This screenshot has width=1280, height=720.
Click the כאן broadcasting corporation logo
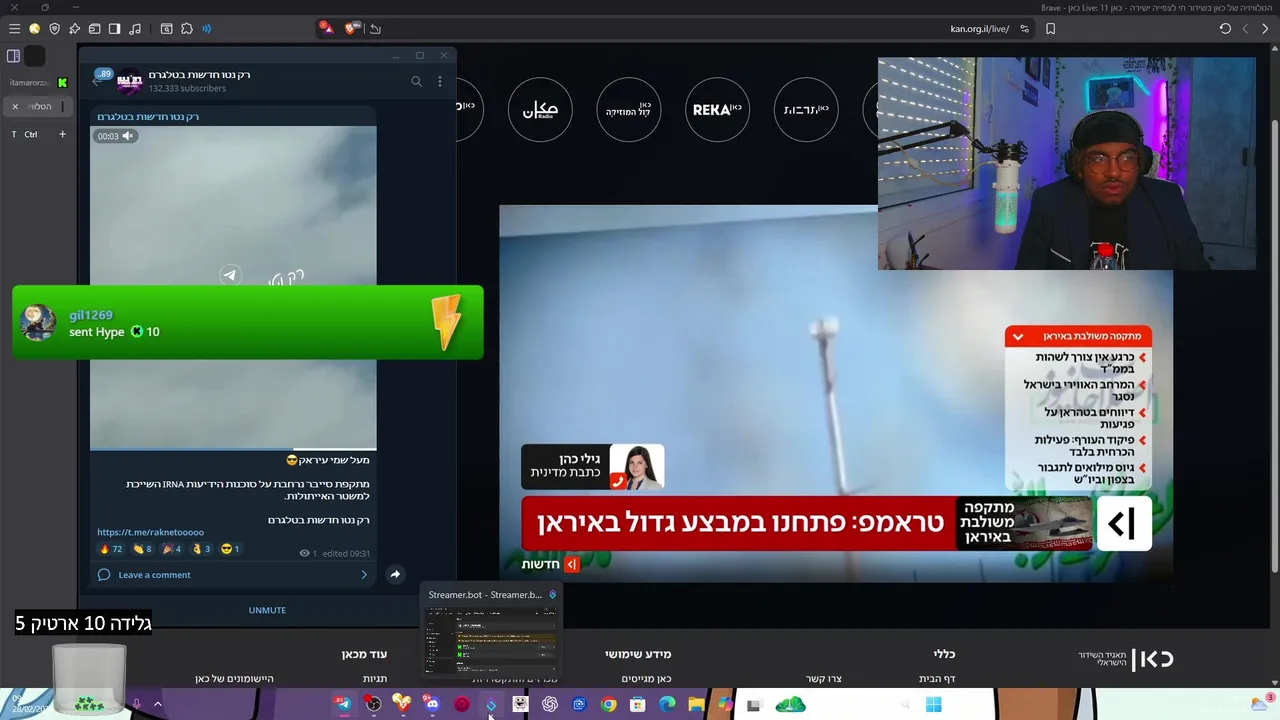coord(1126,658)
